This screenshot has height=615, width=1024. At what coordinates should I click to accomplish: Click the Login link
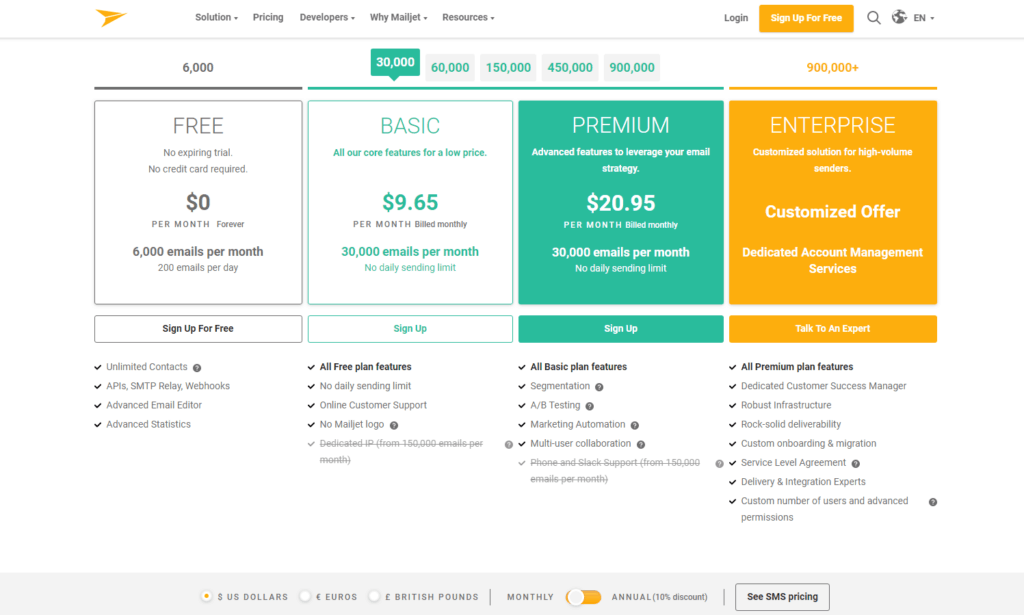[736, 18]
